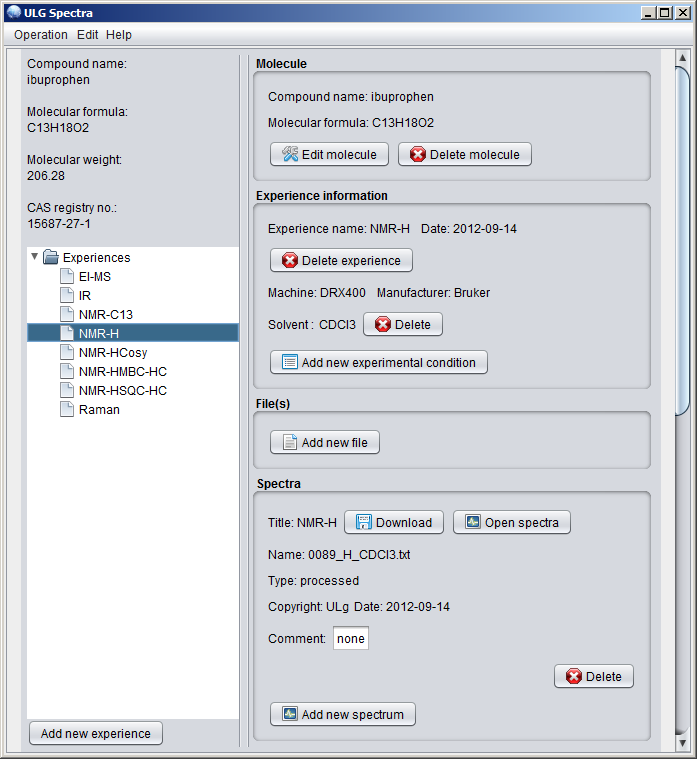Maximize the ULG Spectra window

[665, 13]
